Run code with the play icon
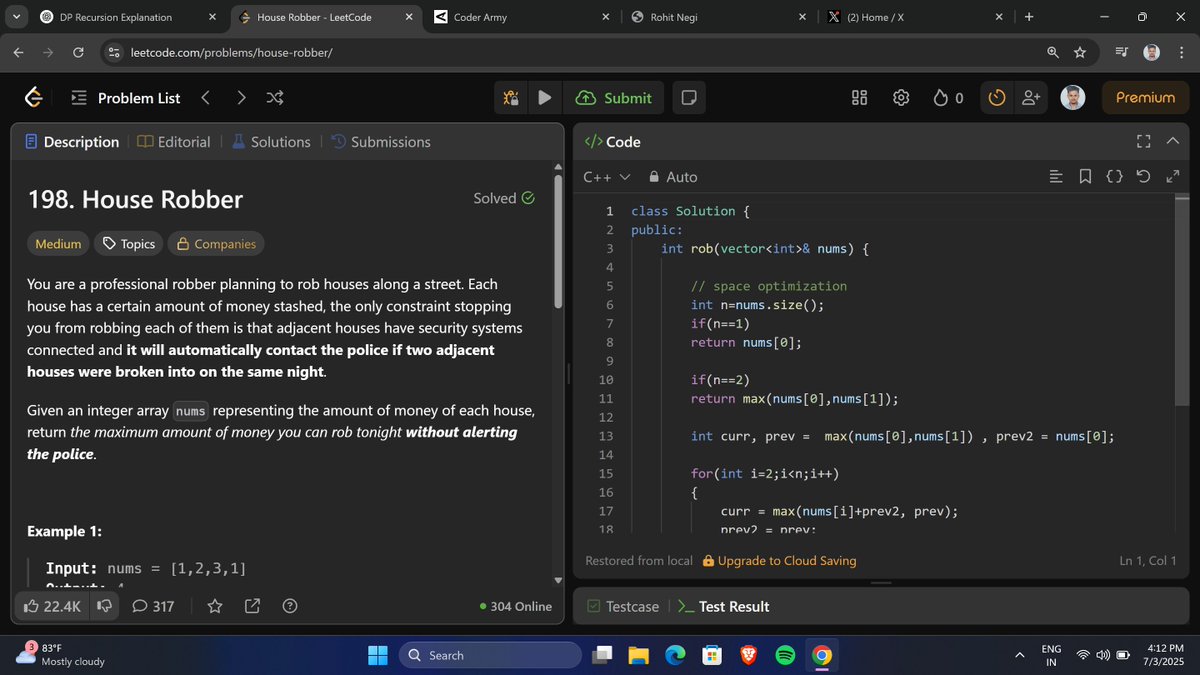Screen dimensions: 1200x675 (544, 98)
